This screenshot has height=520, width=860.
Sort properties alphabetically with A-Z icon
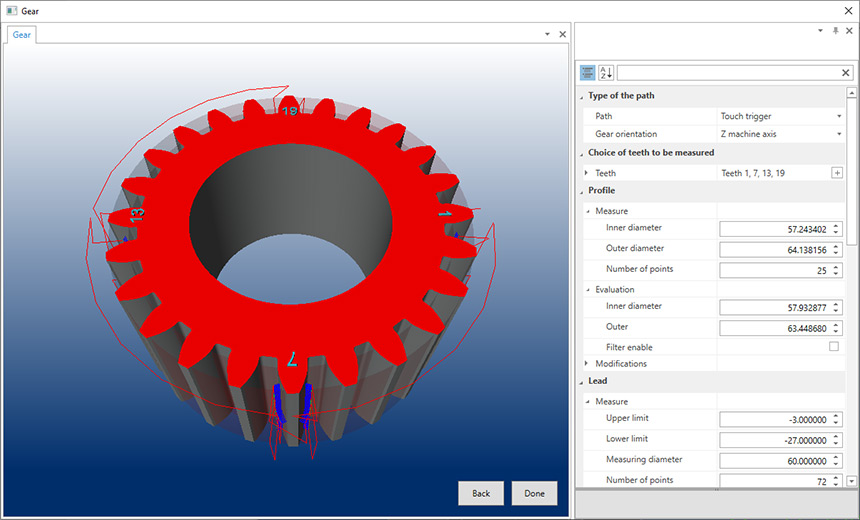(x=606, y=73)
